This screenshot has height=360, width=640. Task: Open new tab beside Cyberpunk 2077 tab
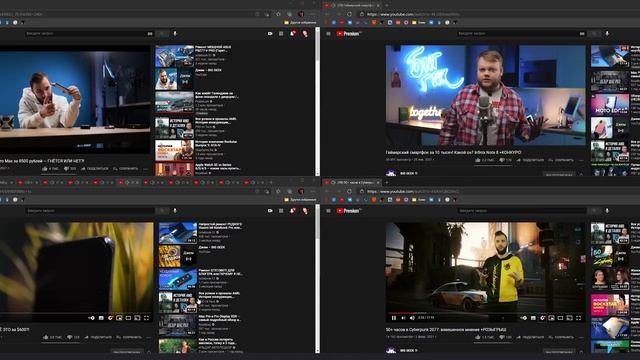[x=387, y=182]
